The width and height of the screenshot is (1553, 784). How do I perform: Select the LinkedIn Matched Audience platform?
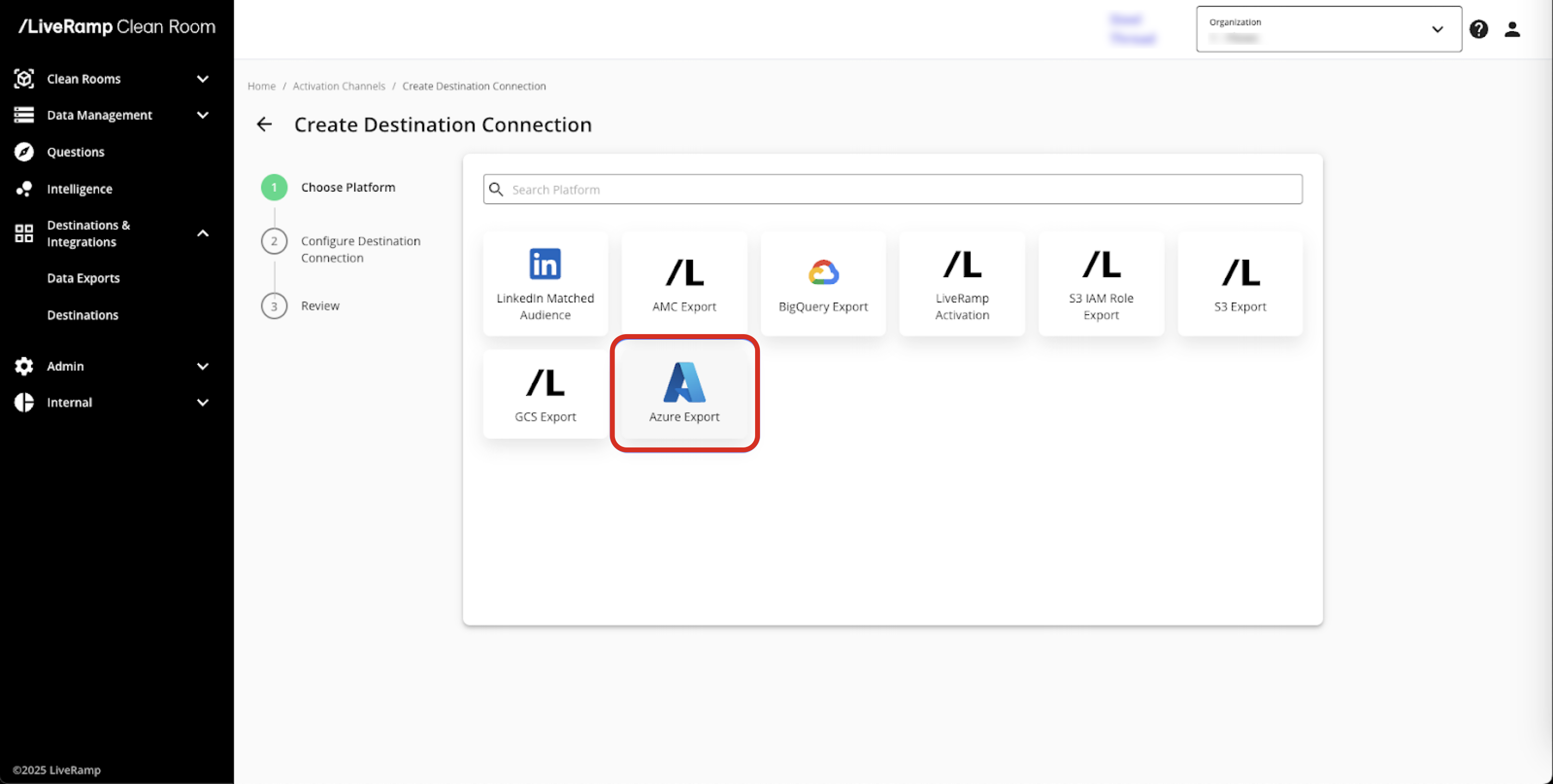(x=545, y=283)
